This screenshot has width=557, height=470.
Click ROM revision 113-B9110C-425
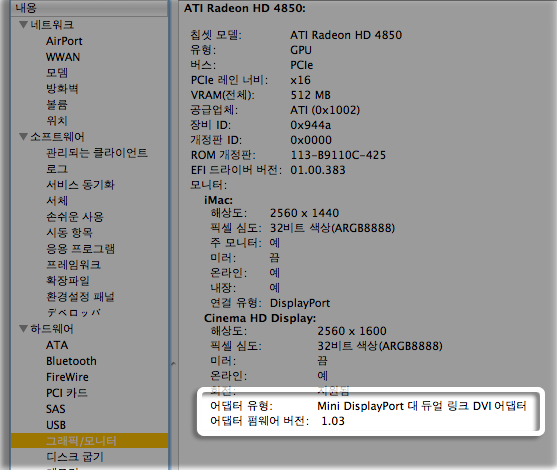338,155
